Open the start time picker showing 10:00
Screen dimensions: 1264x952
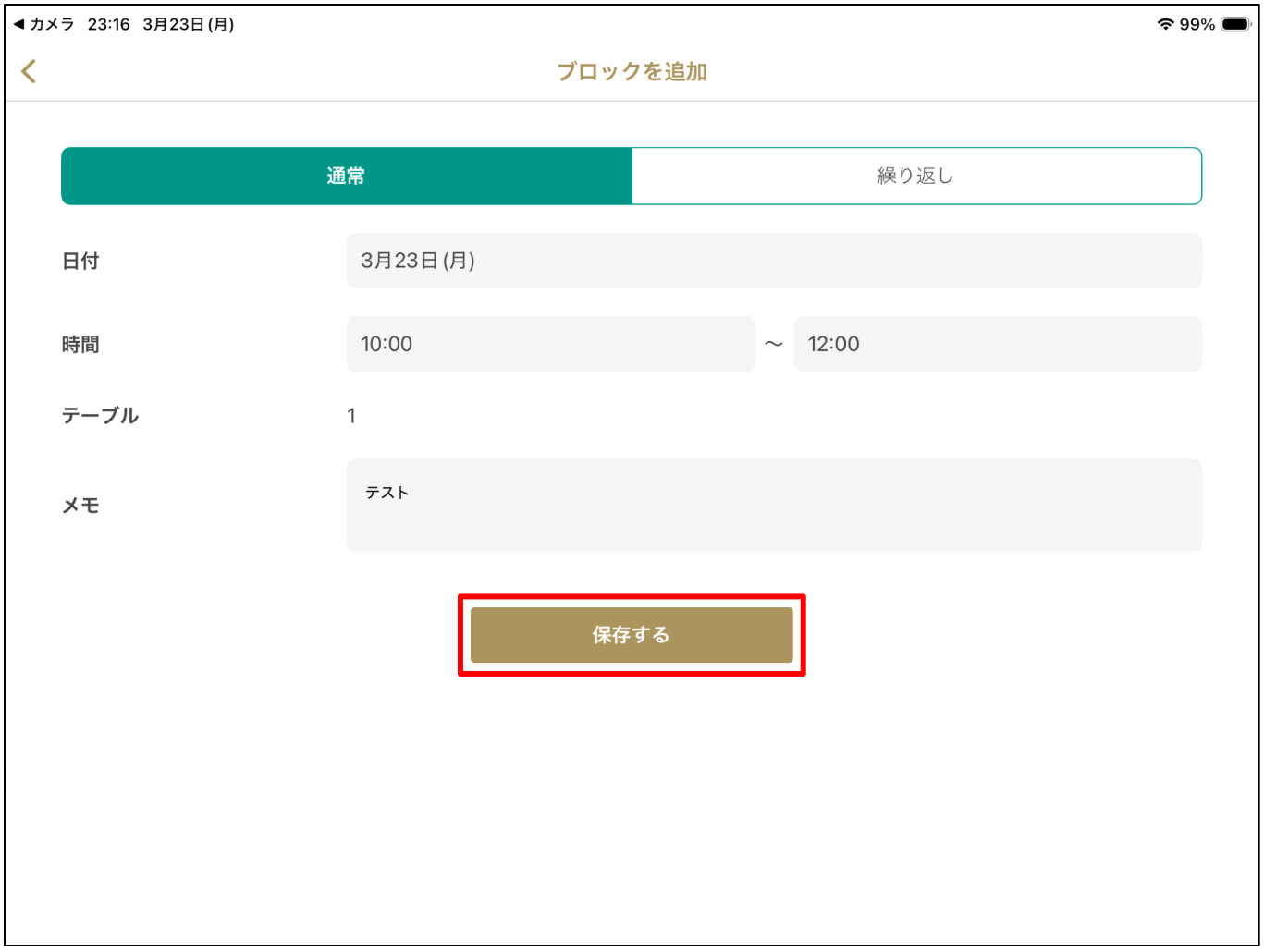pos(550,344)
